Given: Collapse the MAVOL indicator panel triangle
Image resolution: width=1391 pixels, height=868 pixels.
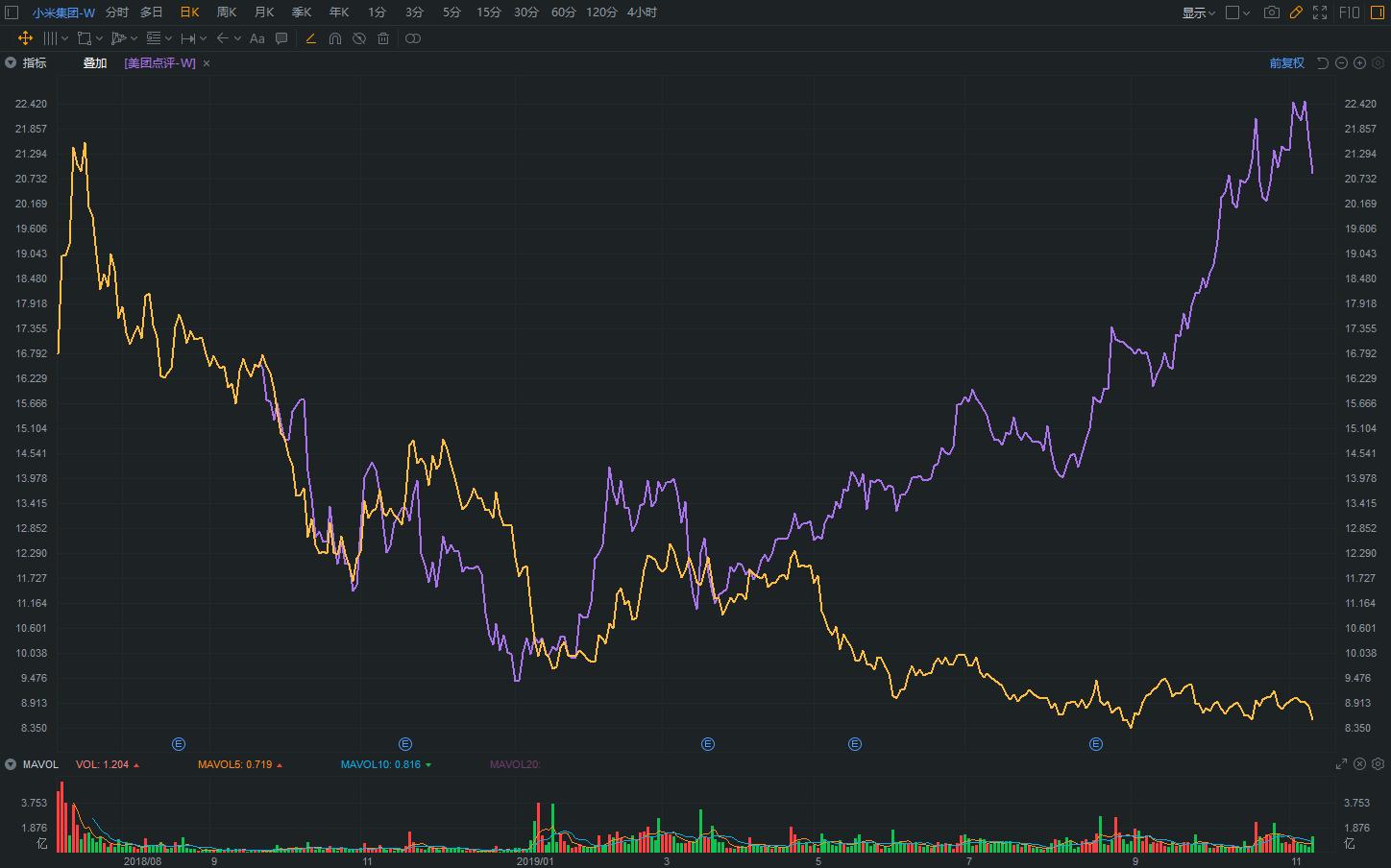Looking at the screenshot, I should (x=11, y=765).
